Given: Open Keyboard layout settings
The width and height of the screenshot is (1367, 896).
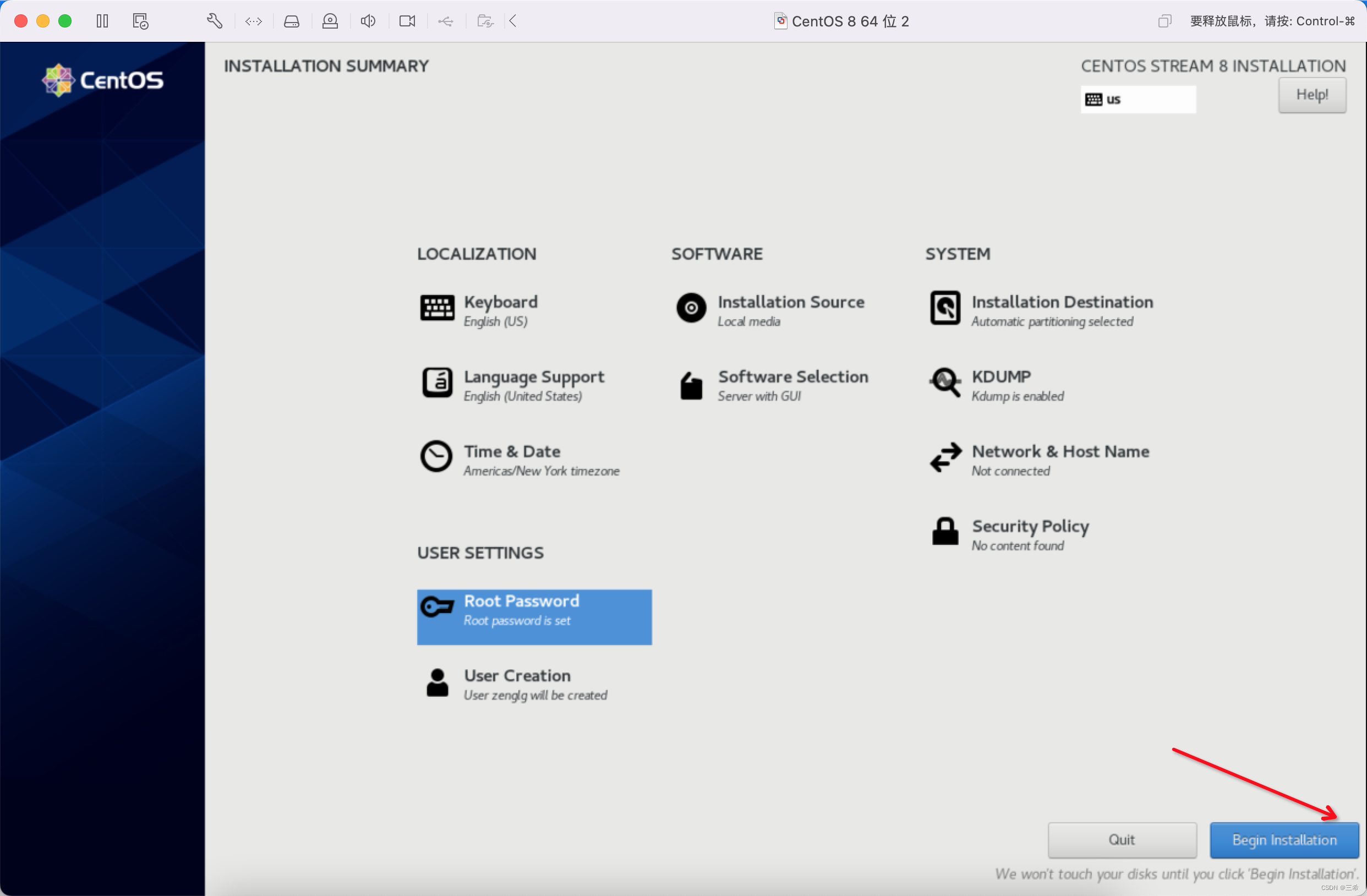Looking at the screenshot, I should (x=500, y=310).
